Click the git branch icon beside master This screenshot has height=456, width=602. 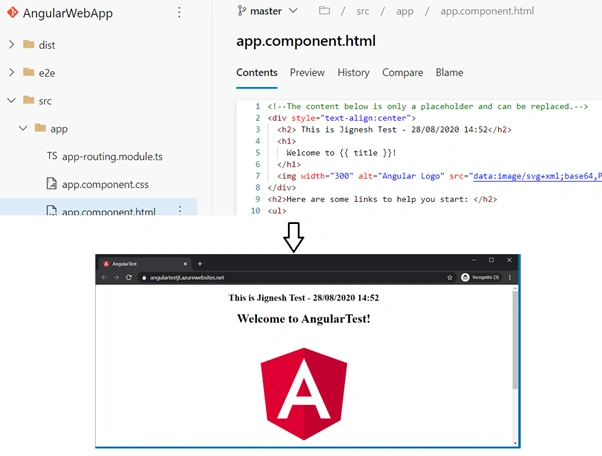[x=241, y=11]
